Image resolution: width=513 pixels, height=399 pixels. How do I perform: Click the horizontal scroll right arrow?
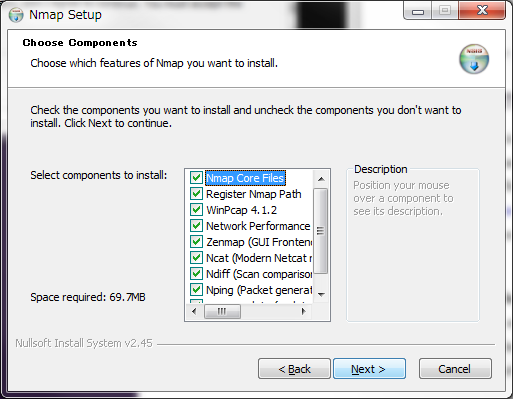303,312
